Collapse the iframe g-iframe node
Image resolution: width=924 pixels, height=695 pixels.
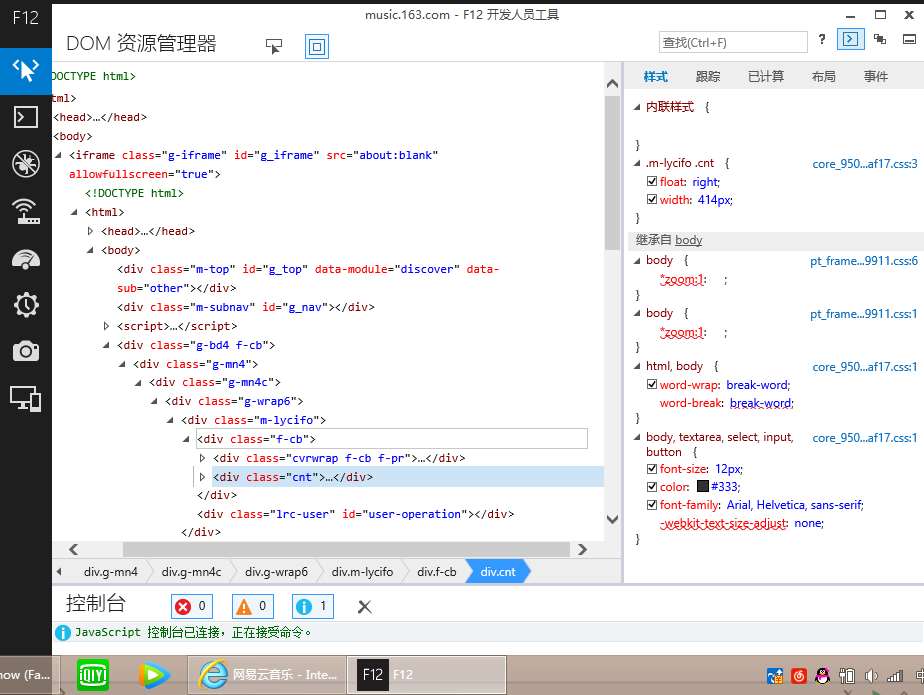coord(58,155)
